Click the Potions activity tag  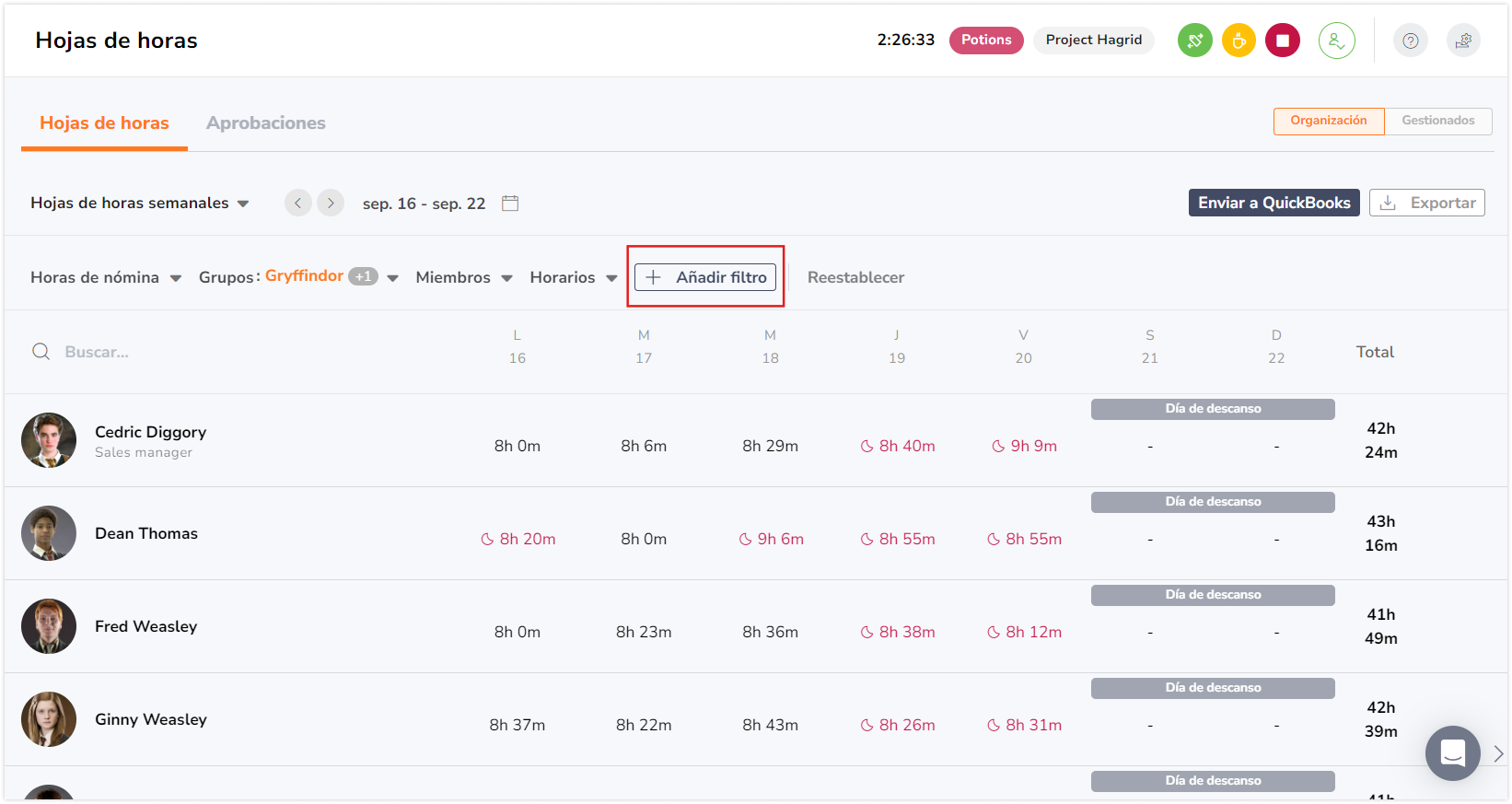click(x=986, y=41)
